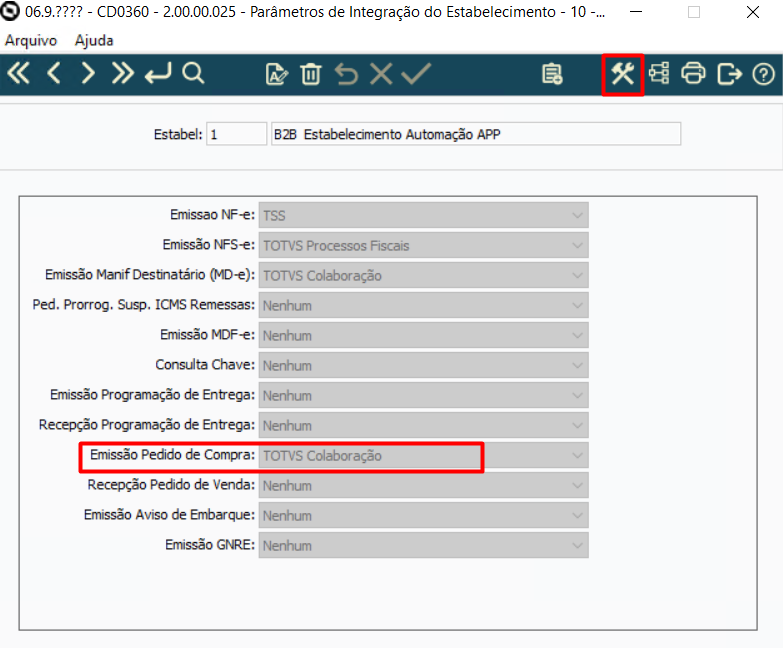This screenshot has height=648, width=783.
Task: Open the Emissão MDF-e dropdown
Action: pos(423,335)
